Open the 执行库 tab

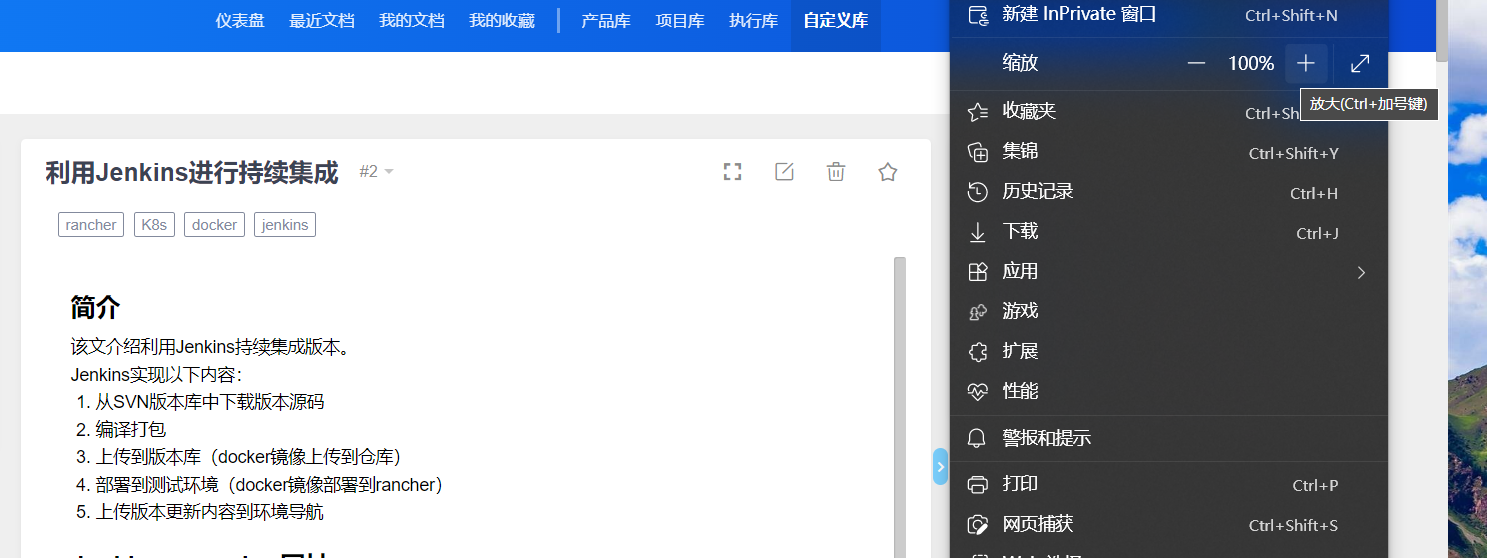coord(754,21)
